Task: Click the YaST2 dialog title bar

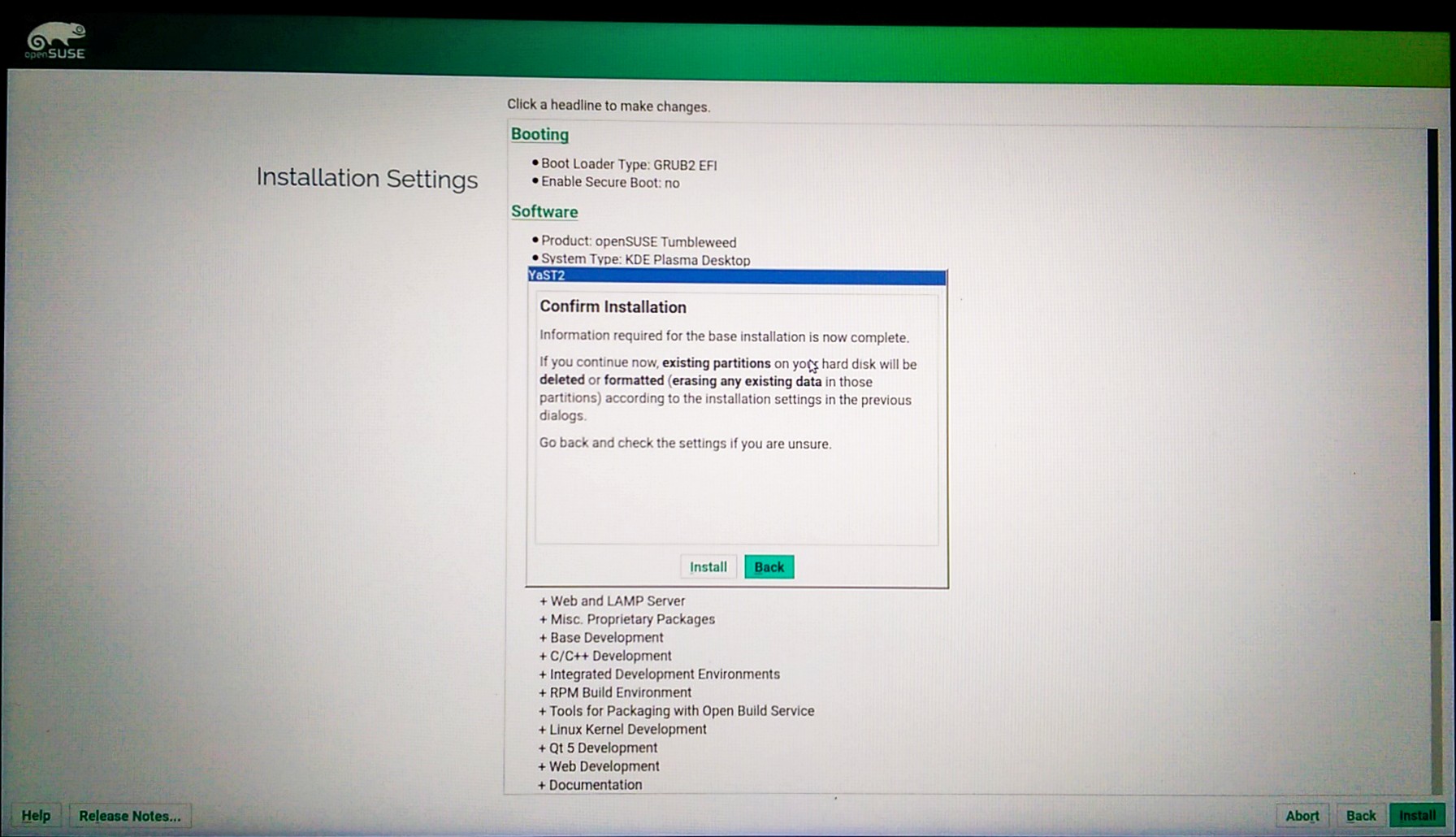Action: coord(737,275)
